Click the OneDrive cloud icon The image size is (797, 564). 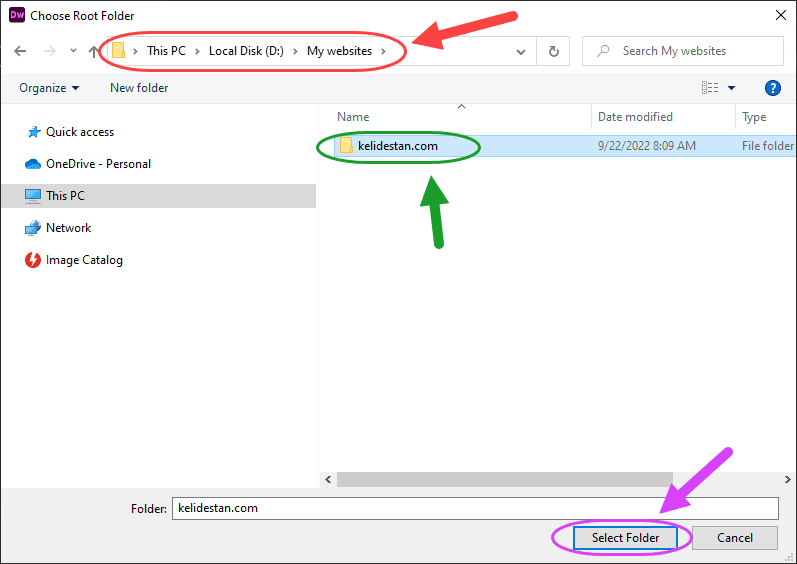(33, 164)
